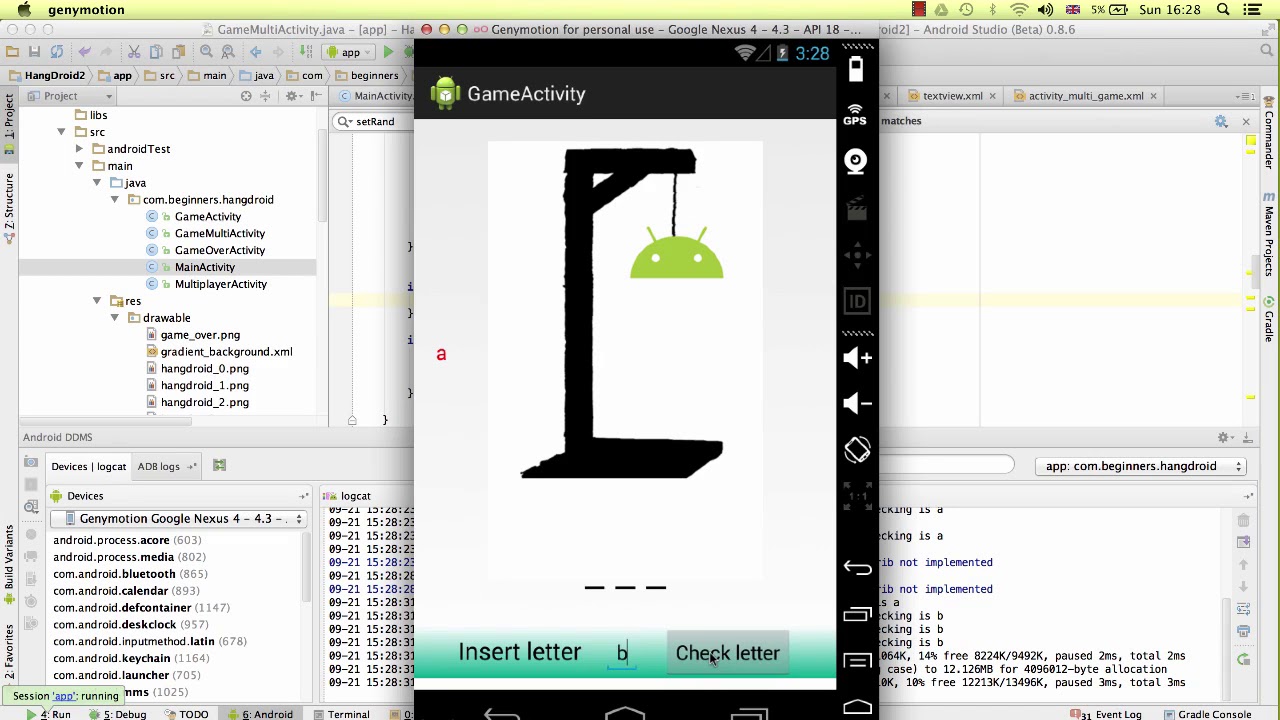
Task: Click the Check letter button in the emulator
Action: [727, 653]
